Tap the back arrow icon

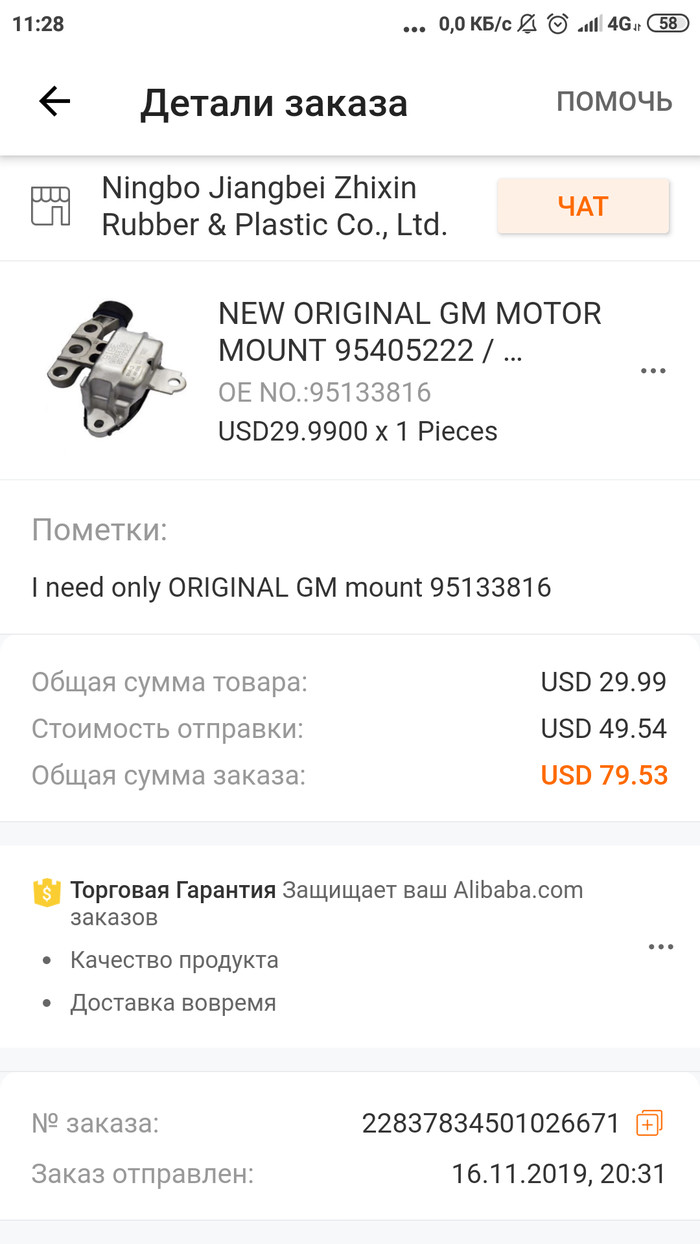[x=54, y=101]
